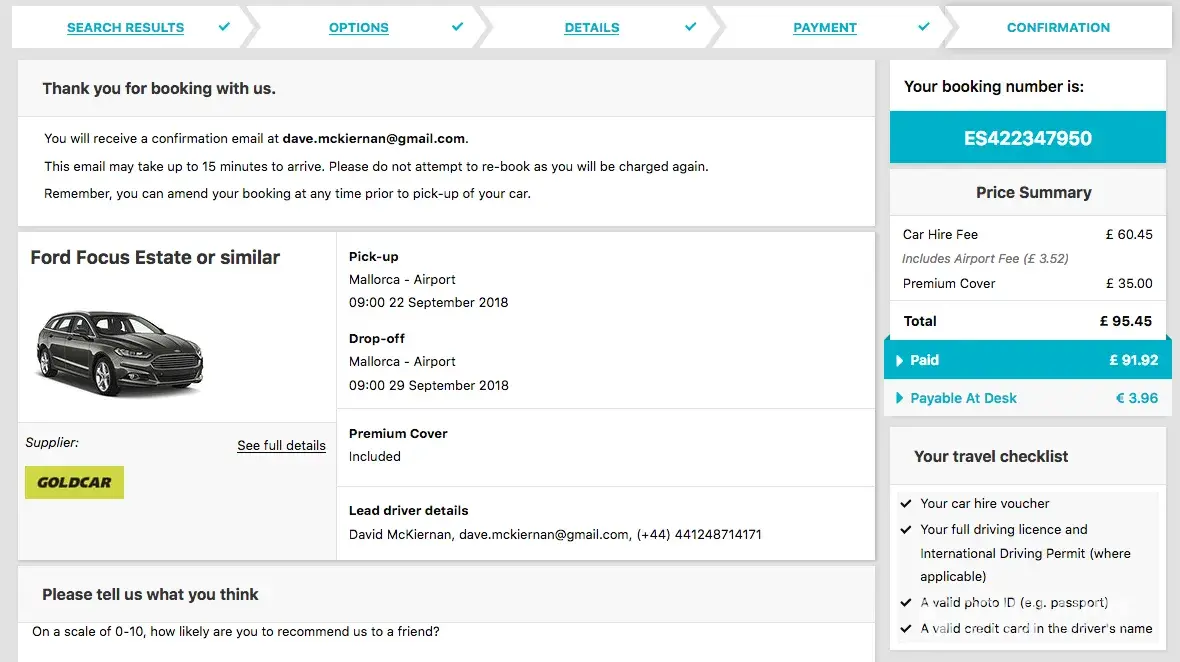1180x662 pixels.
Task: Click the tick icon beside car hire voucher
Action: 906,504
